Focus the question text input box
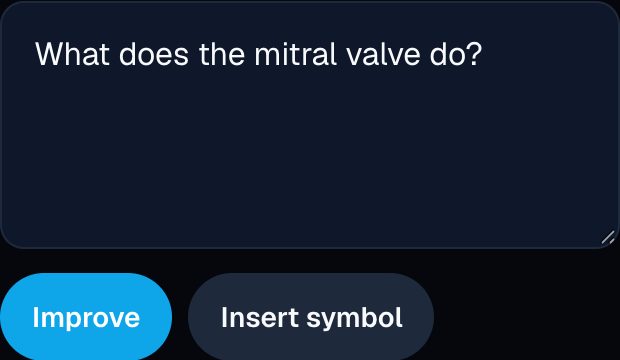 (x=310, y=125)
